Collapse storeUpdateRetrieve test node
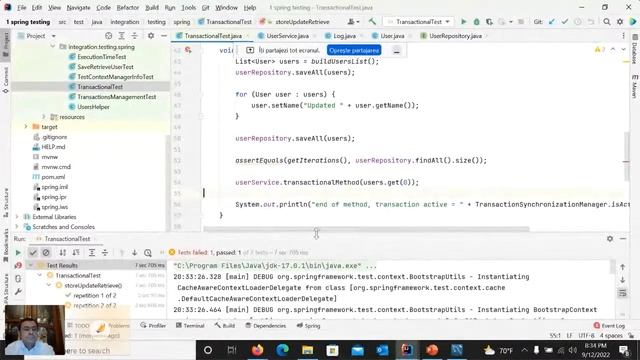This screenshot has width=640, height=360. coord(49,285)
